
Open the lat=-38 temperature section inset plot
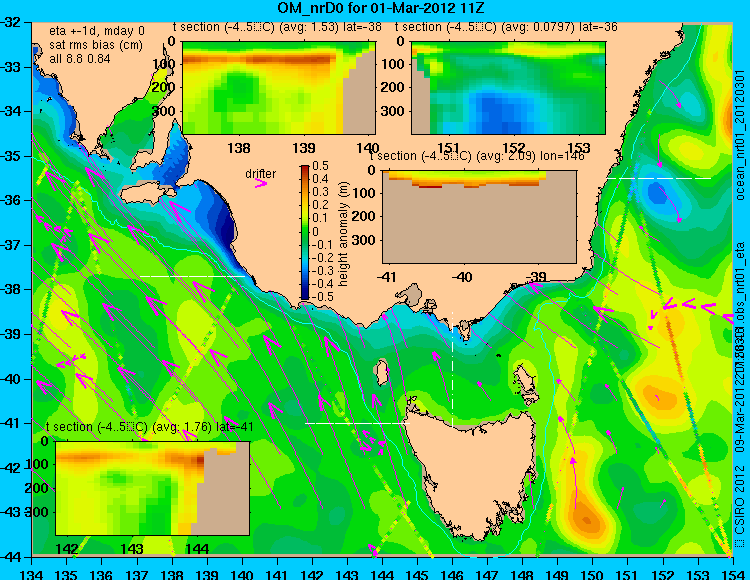pos(279,88)
